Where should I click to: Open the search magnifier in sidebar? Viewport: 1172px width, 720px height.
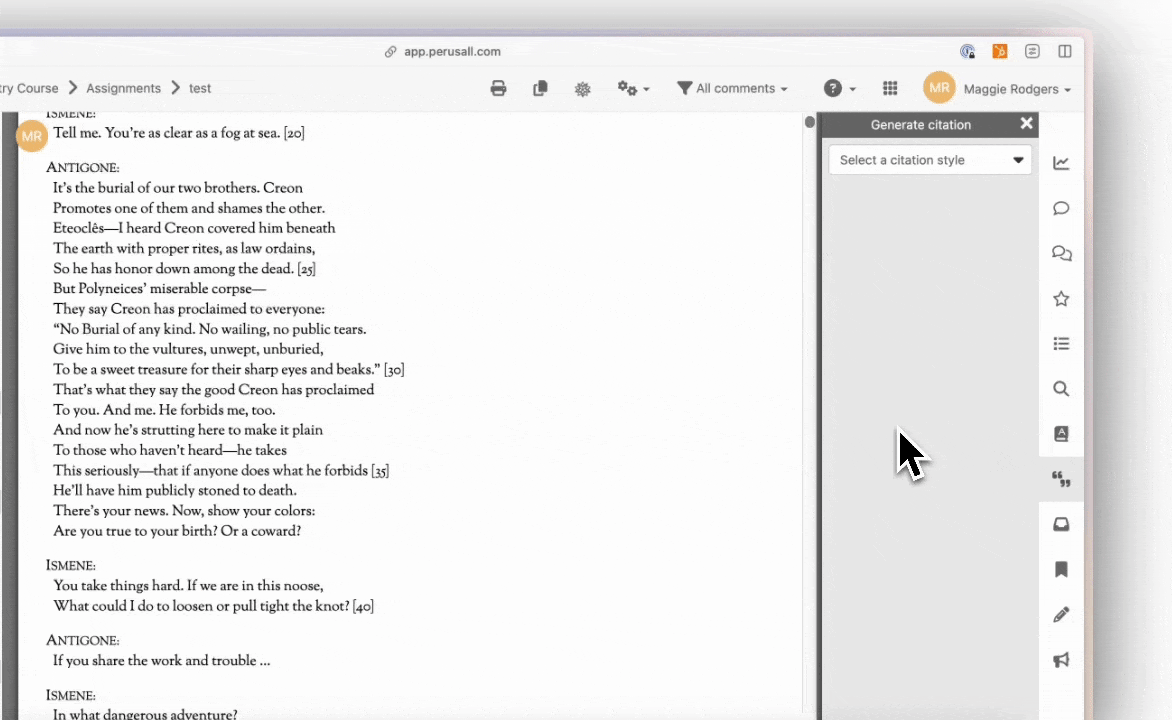click(x=1061, y=389)
